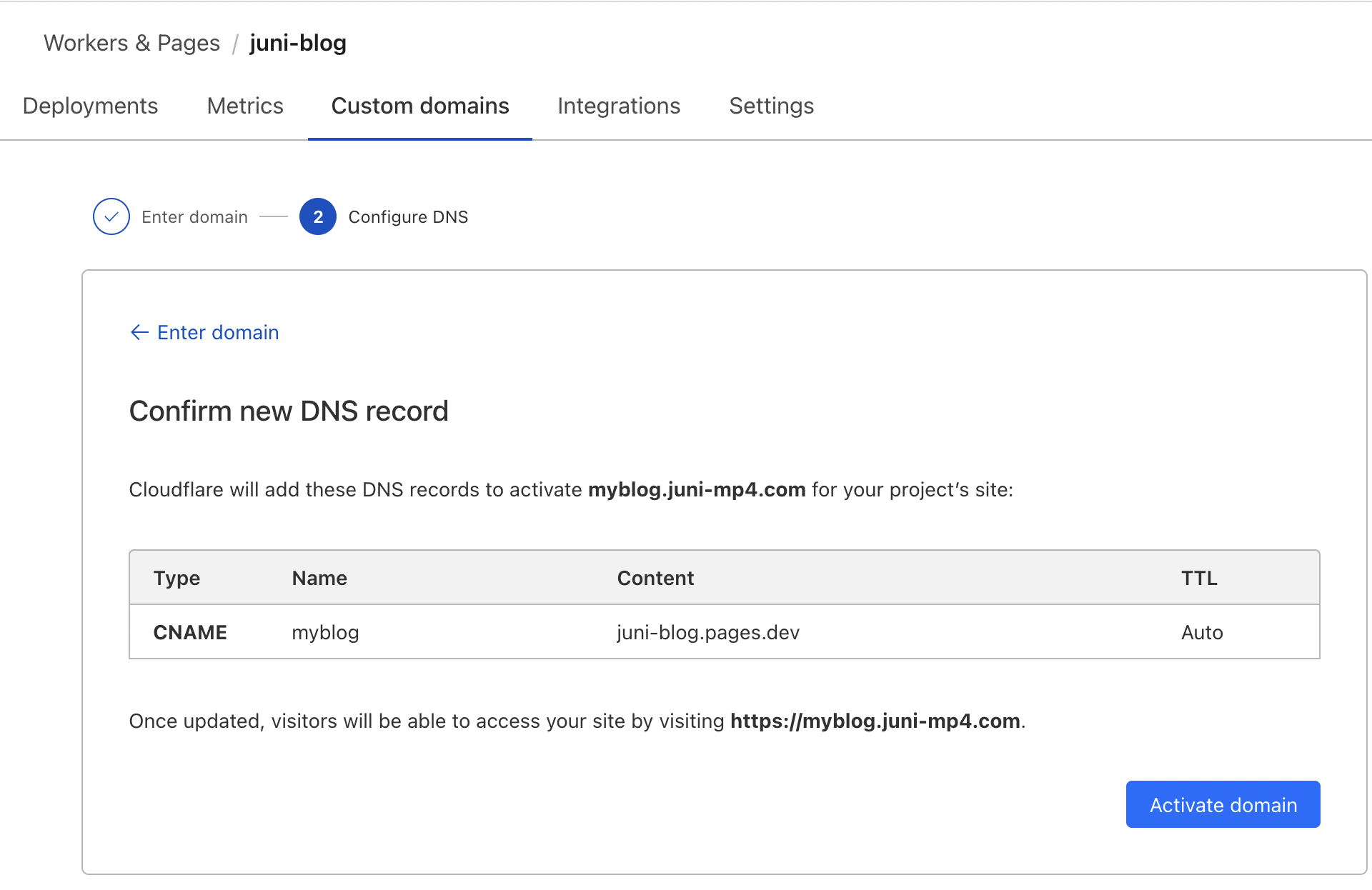
Task: Click the Auto TTL value
Action: coord(1202,632)
